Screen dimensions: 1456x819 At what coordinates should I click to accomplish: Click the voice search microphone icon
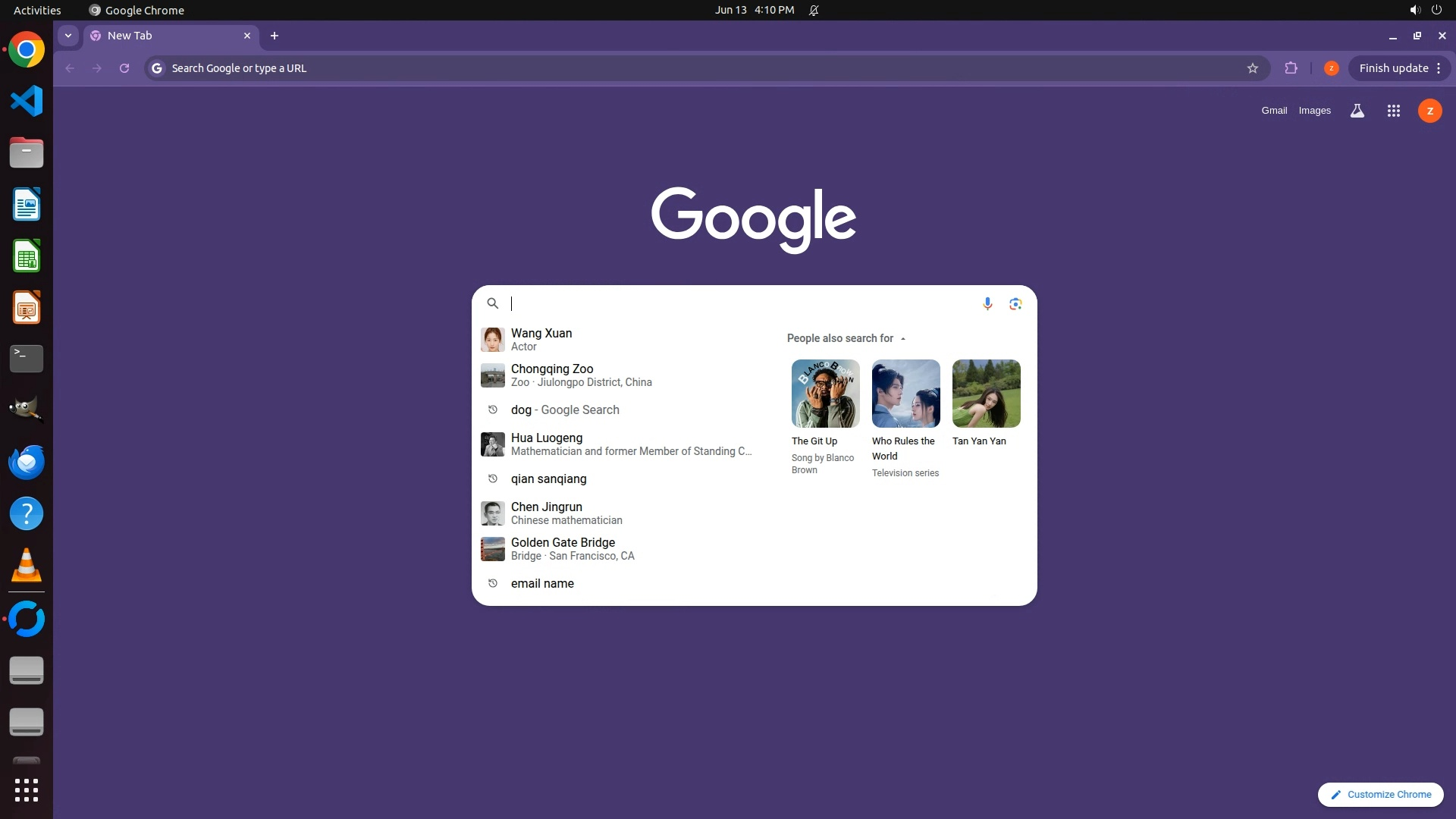[987, 304]
